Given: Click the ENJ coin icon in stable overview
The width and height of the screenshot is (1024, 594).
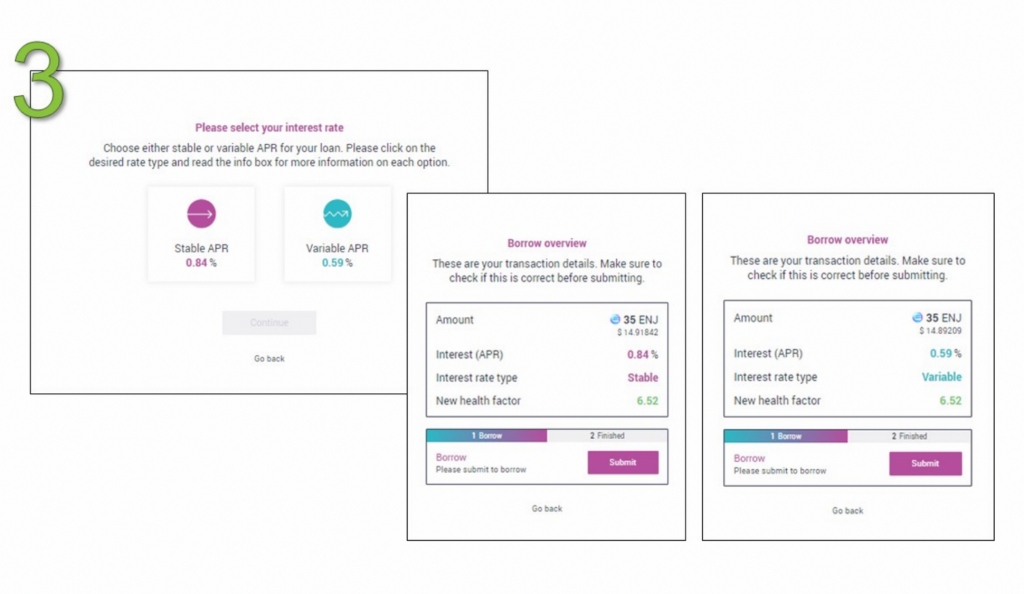Looking at the screenshot, I should pos(615,319).
